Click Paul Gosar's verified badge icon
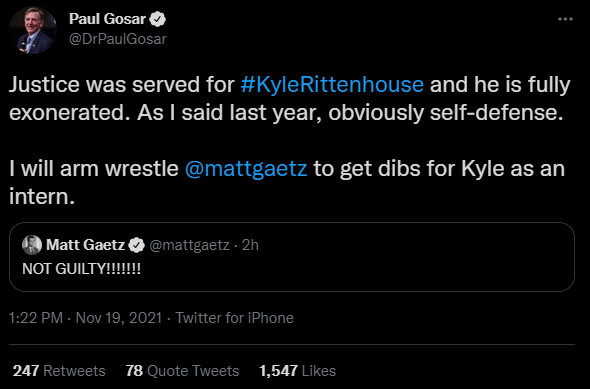Viewport: 590px width, 389px height. pos(158,19)
